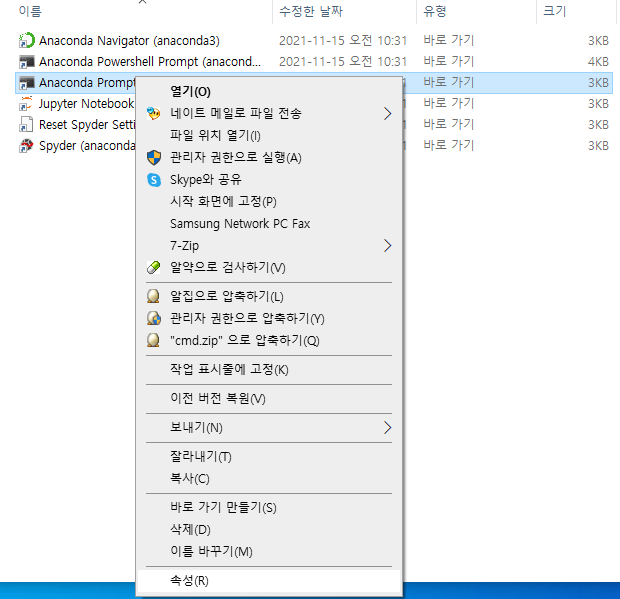Image resolution: width=620 pixels, height=599 pixels.
Task: Click the ALYac pill scan icon
Action: coord(153,268)
